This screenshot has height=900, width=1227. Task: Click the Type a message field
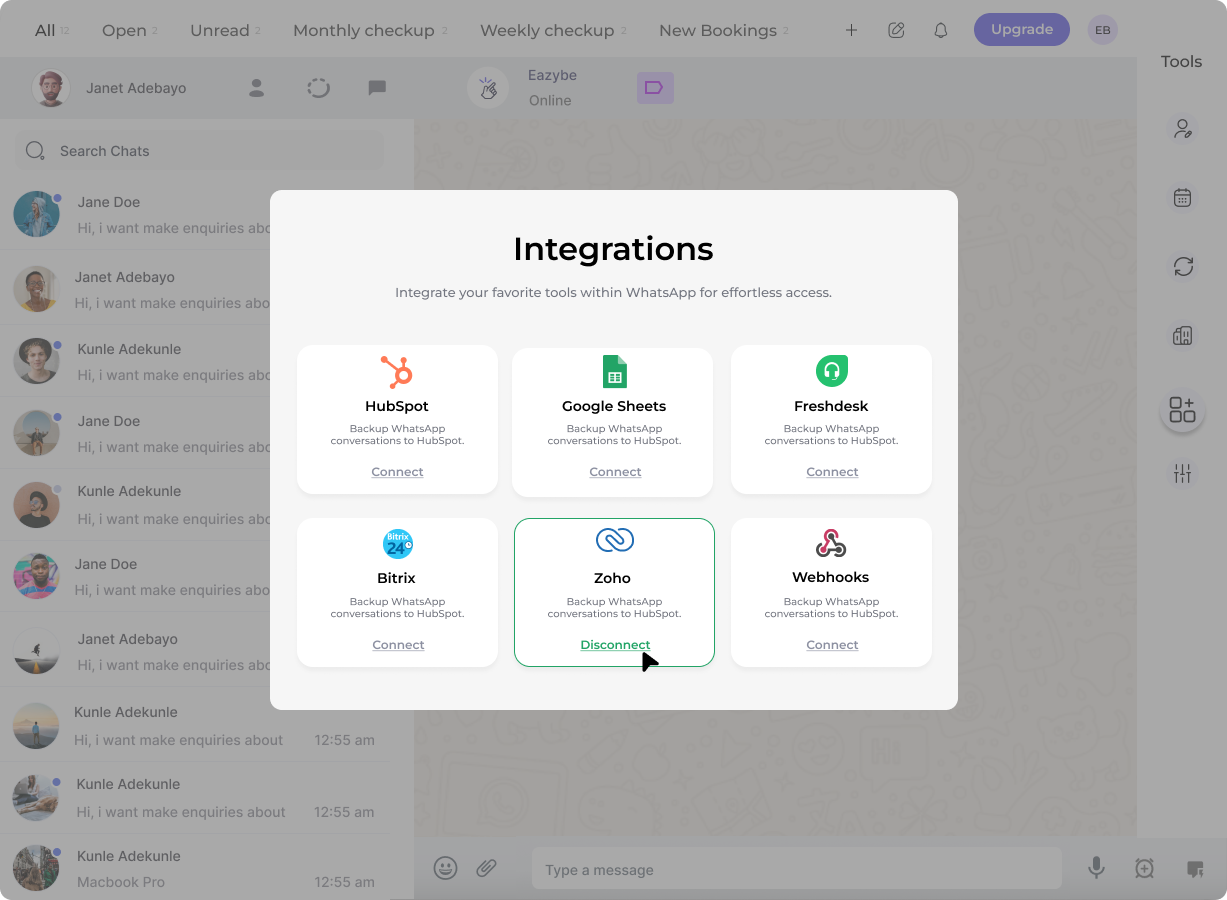coord(796,869)
